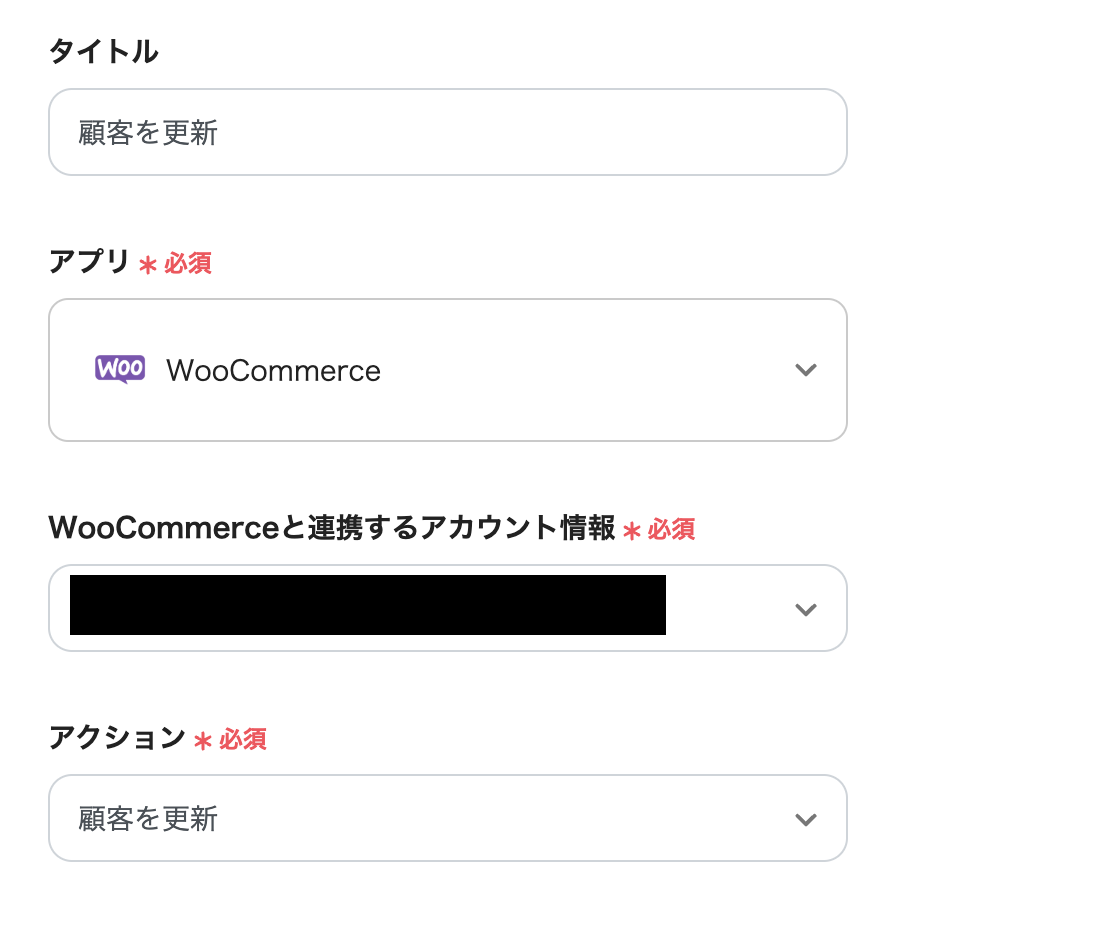Click the WooCommerce text in the app selector
This screenshot has height=948, width=1102.
273,371
